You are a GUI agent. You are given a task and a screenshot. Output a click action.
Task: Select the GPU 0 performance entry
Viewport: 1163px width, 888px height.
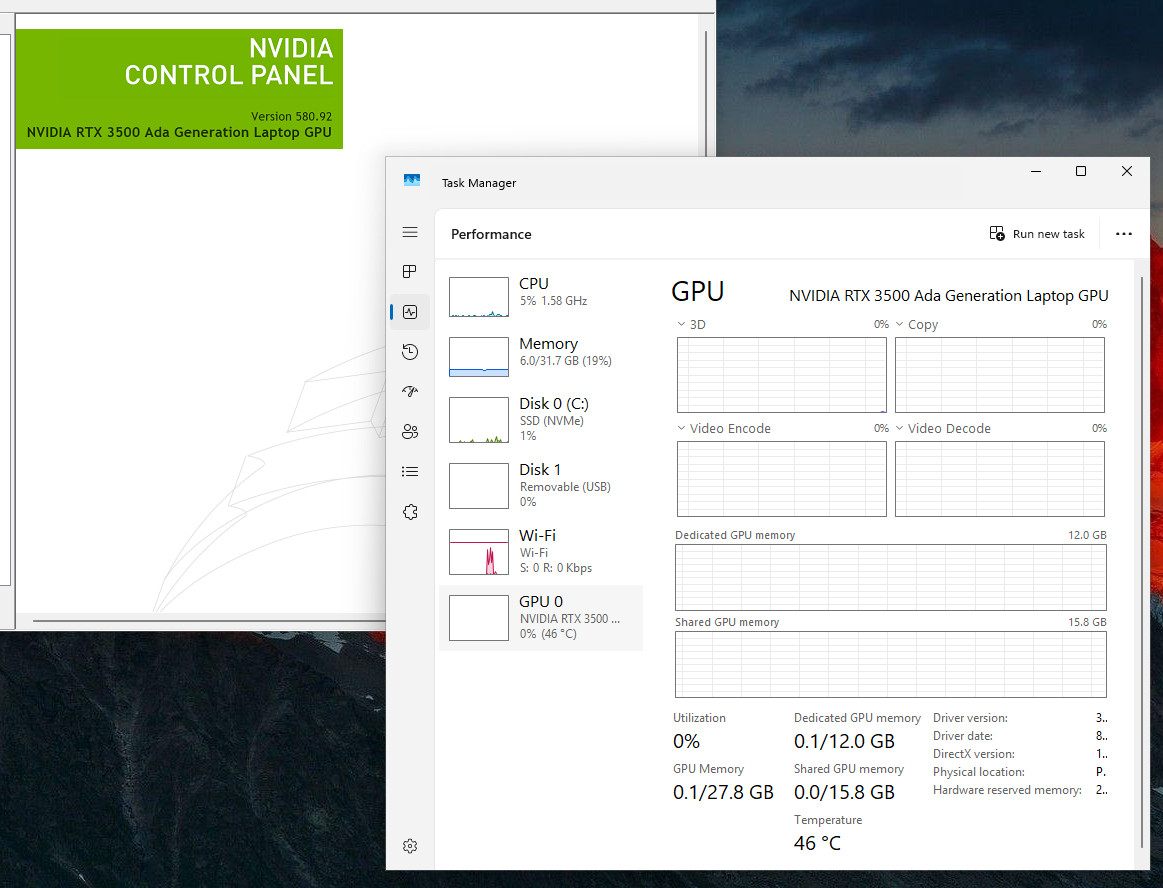pyautogui.click(x=541, y=617)
